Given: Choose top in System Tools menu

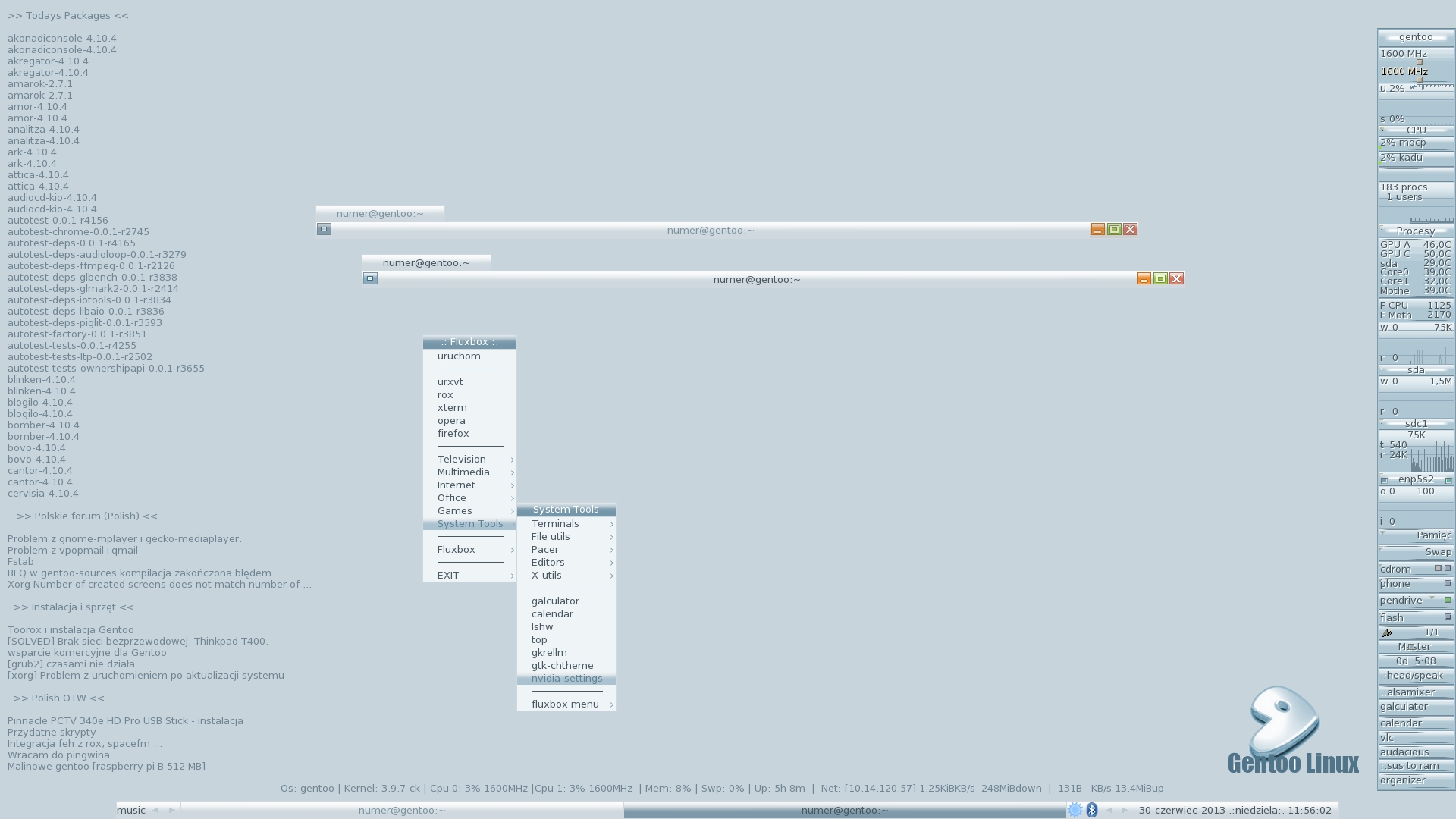Looking at the screenshot, I should point(566,639).
